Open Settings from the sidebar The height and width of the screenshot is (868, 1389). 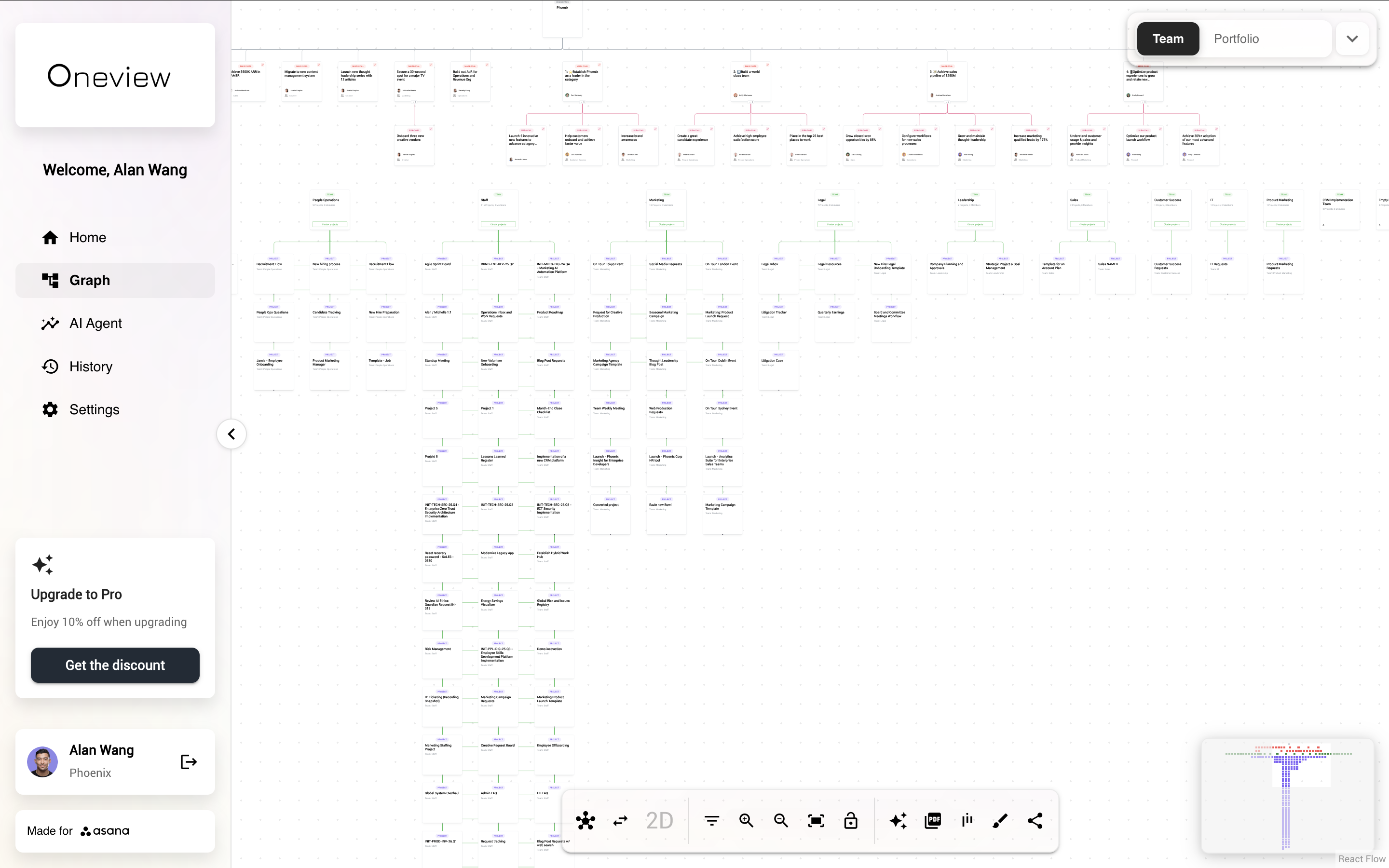click(93, 409)
